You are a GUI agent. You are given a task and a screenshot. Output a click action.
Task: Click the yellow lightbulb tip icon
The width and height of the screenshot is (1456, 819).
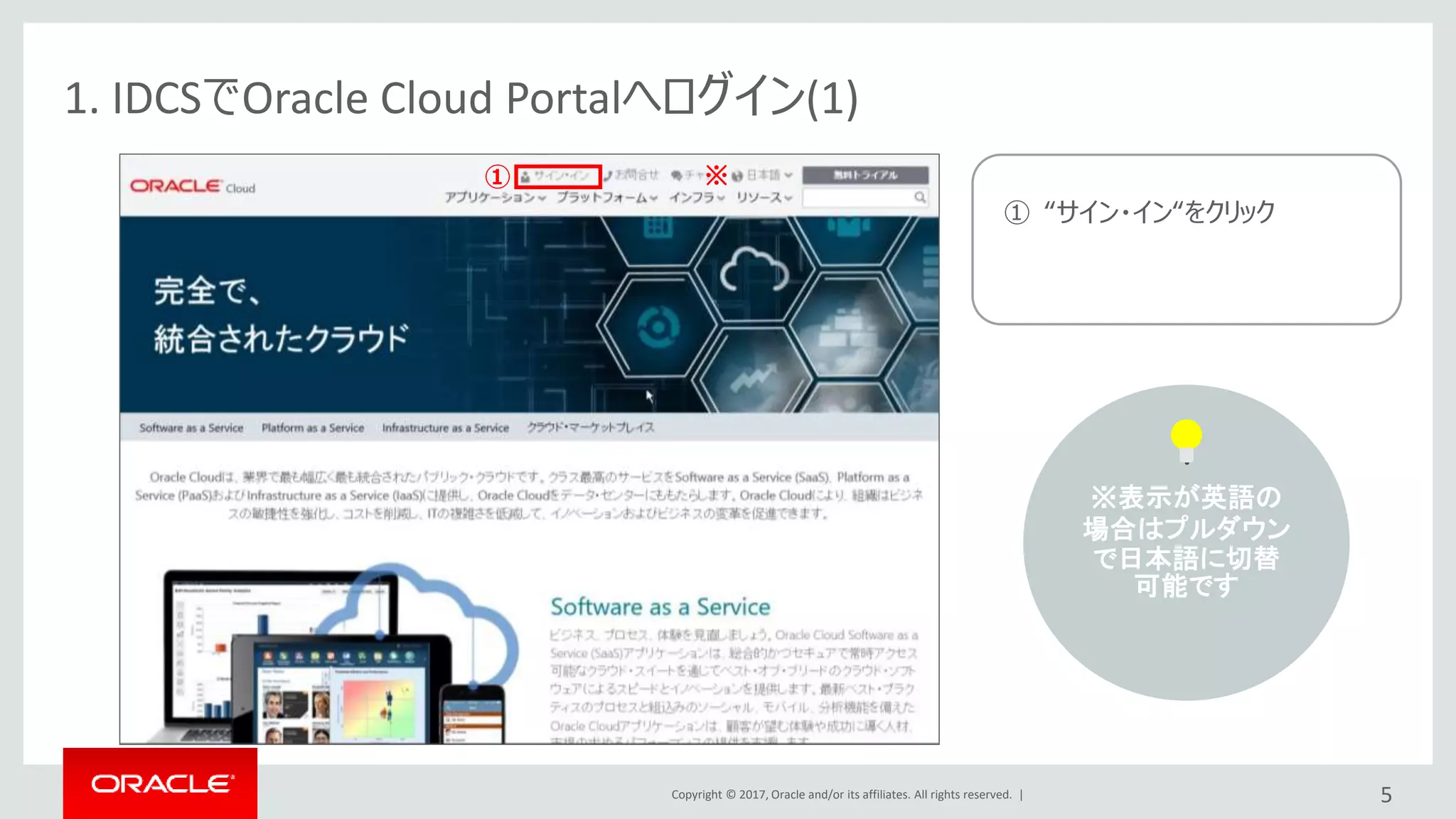click(1187, 441)
